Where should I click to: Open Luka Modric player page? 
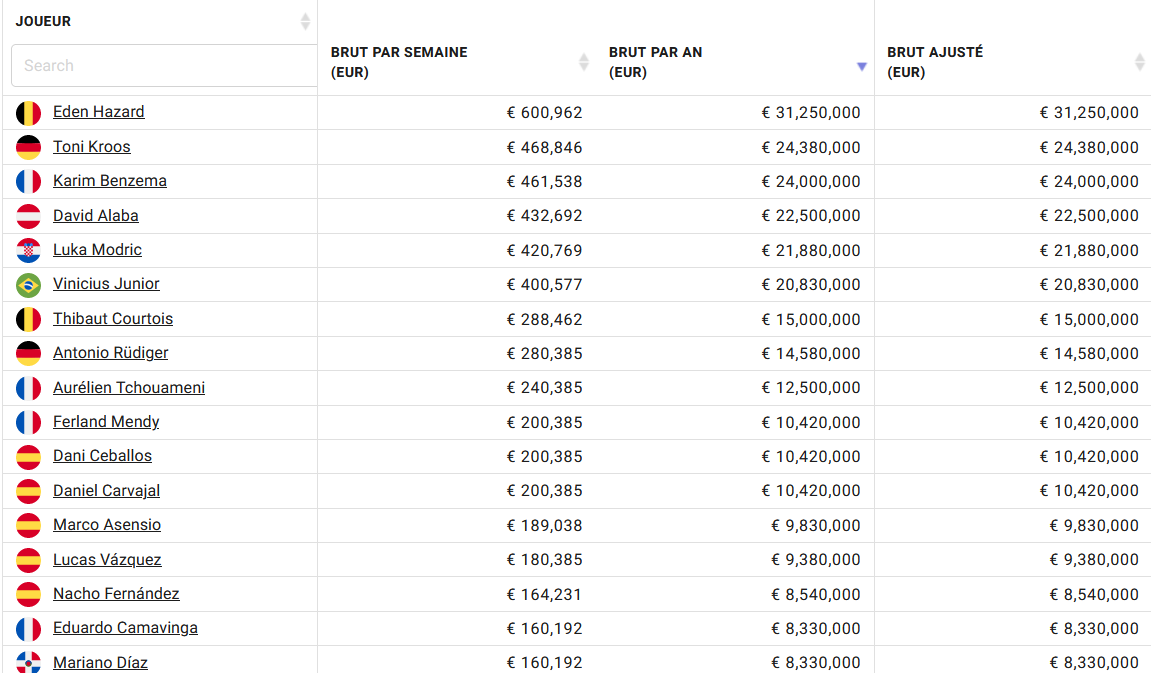point(97,250)
